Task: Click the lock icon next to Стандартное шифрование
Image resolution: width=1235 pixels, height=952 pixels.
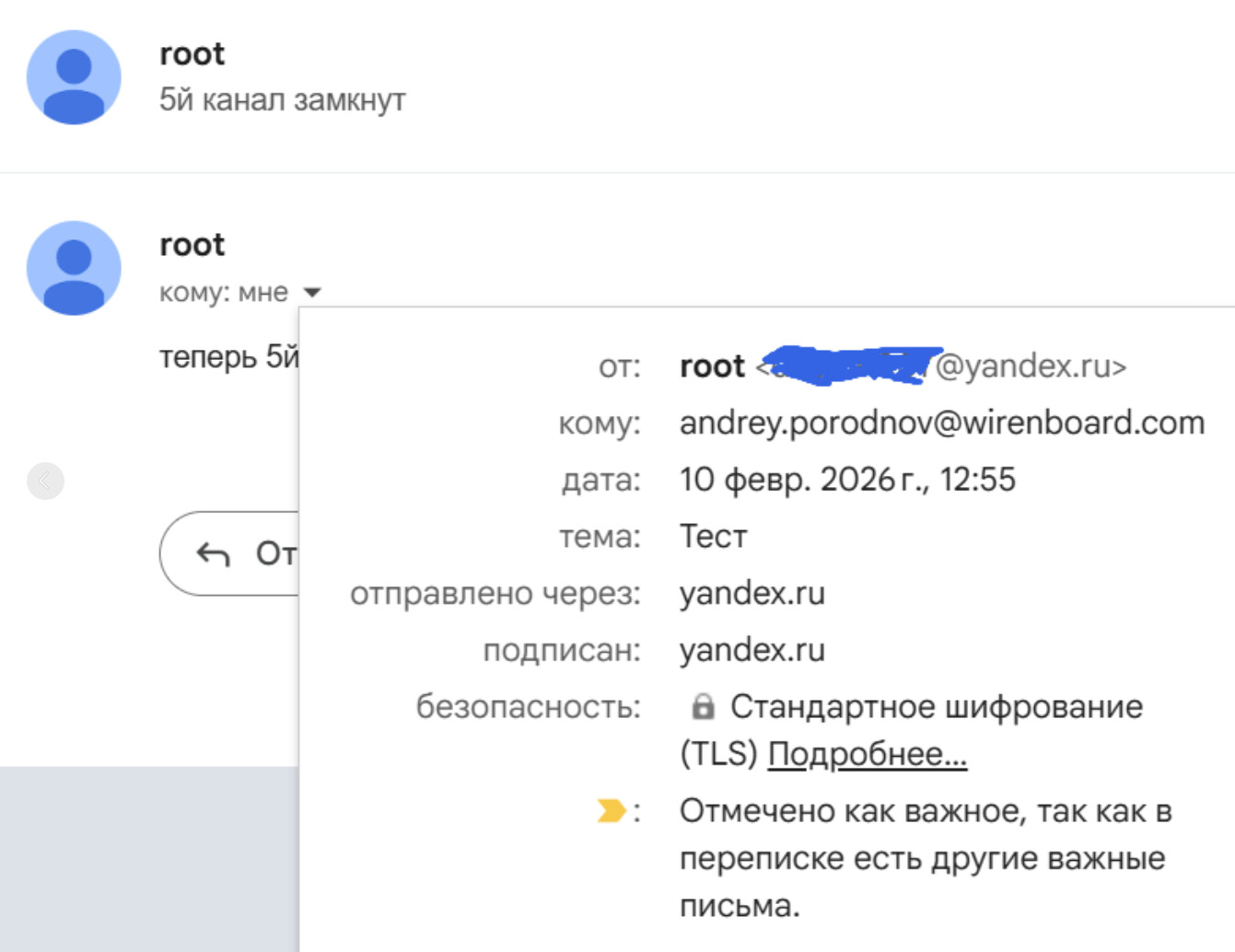Action: click(703, 707)
